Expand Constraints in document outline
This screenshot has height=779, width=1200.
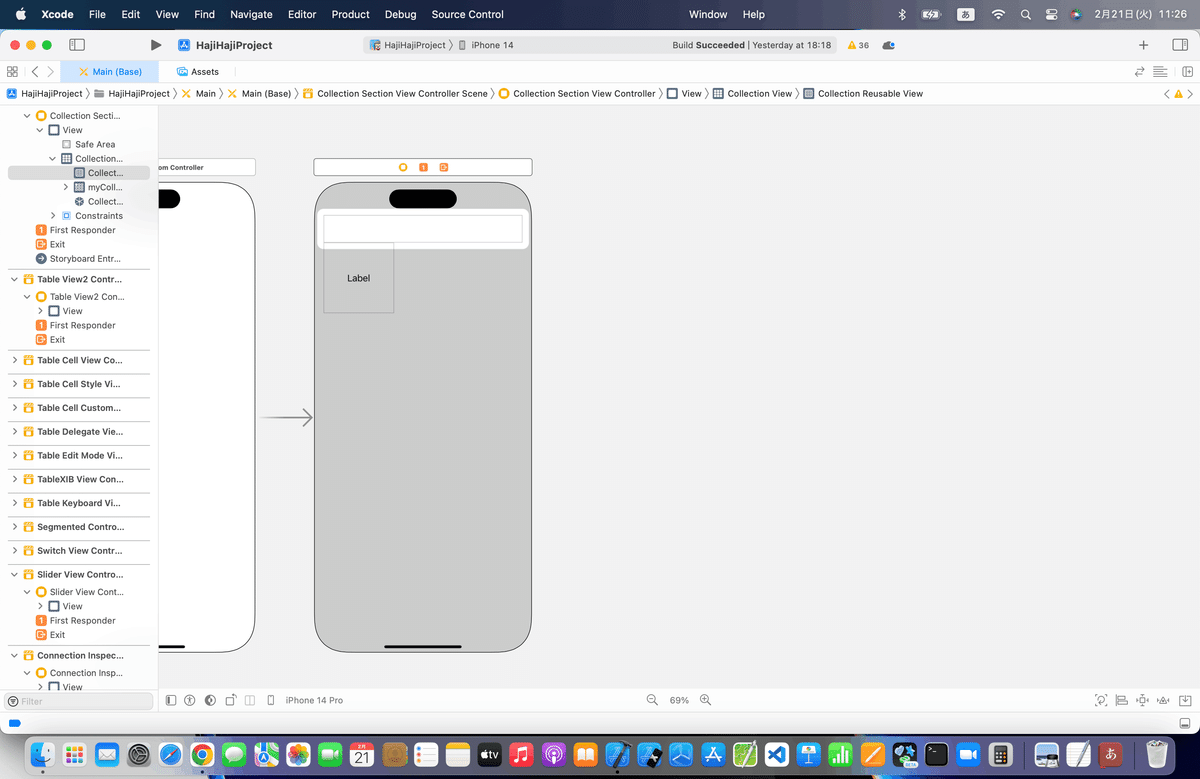click(x=53, y=216)
